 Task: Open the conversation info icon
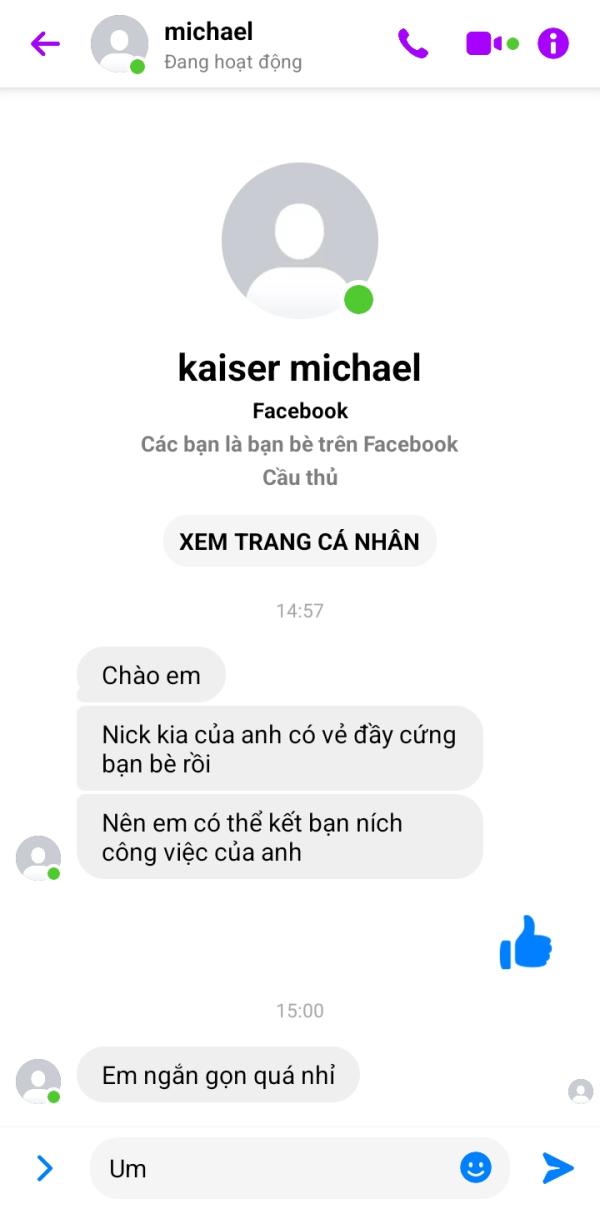click(x=553, y=44)
